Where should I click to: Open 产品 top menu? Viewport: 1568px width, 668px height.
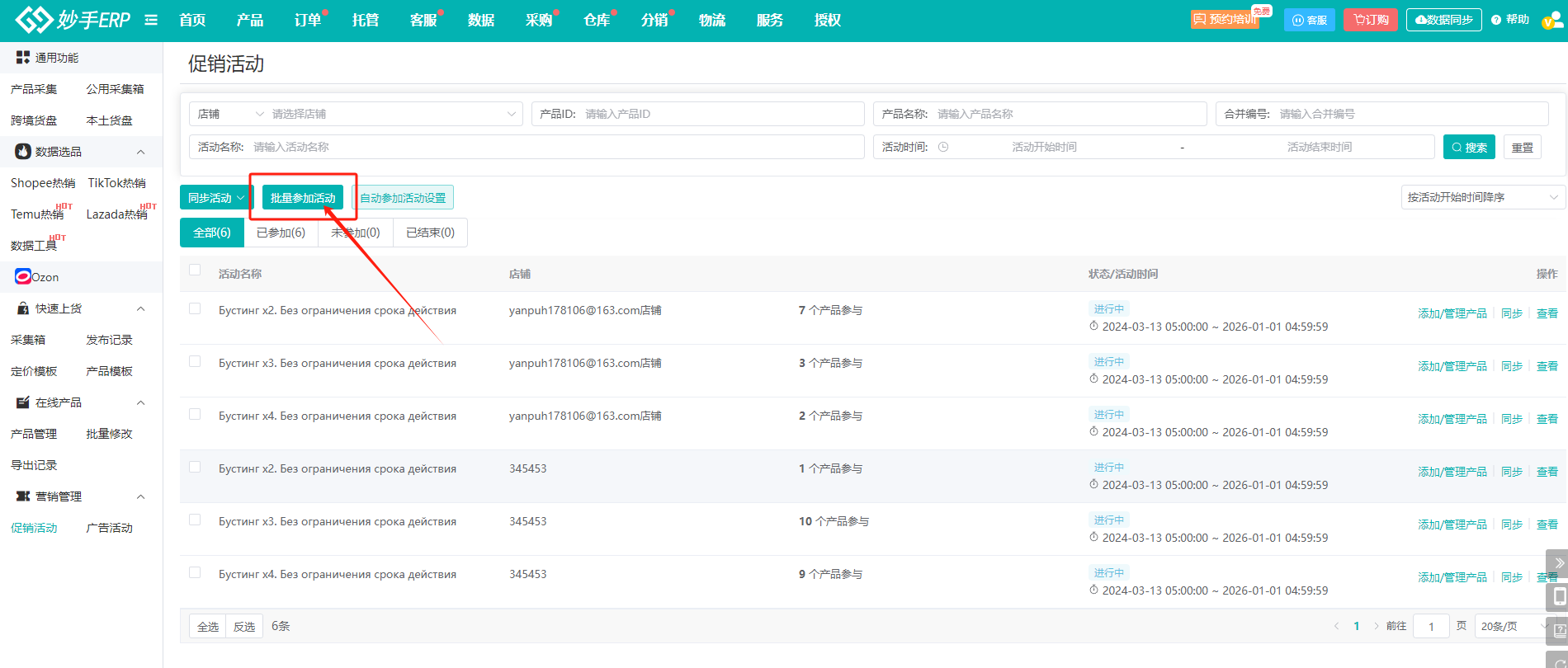[x=250, y=20]
